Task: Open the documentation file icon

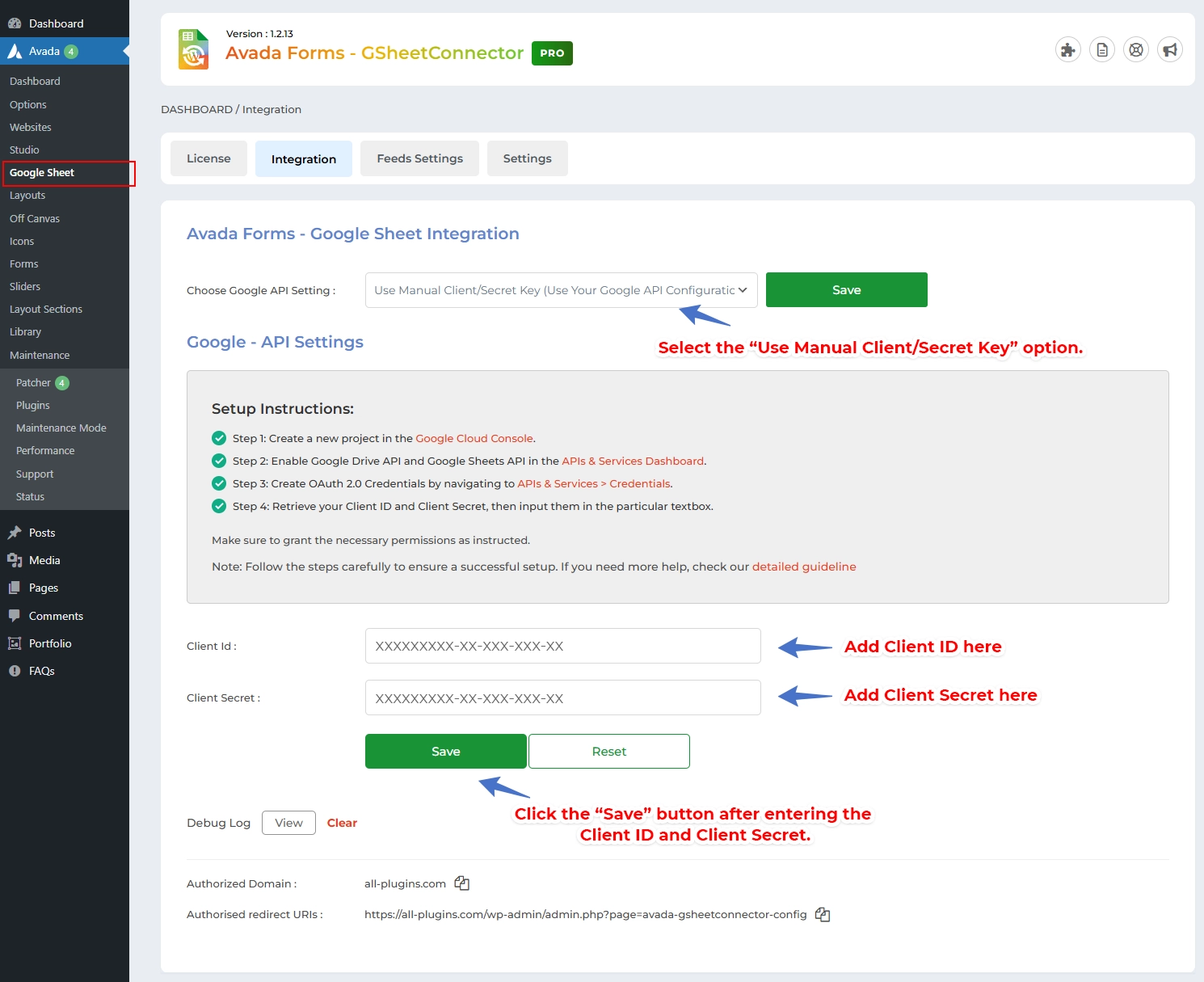Action: click(x=1101, y=50)
